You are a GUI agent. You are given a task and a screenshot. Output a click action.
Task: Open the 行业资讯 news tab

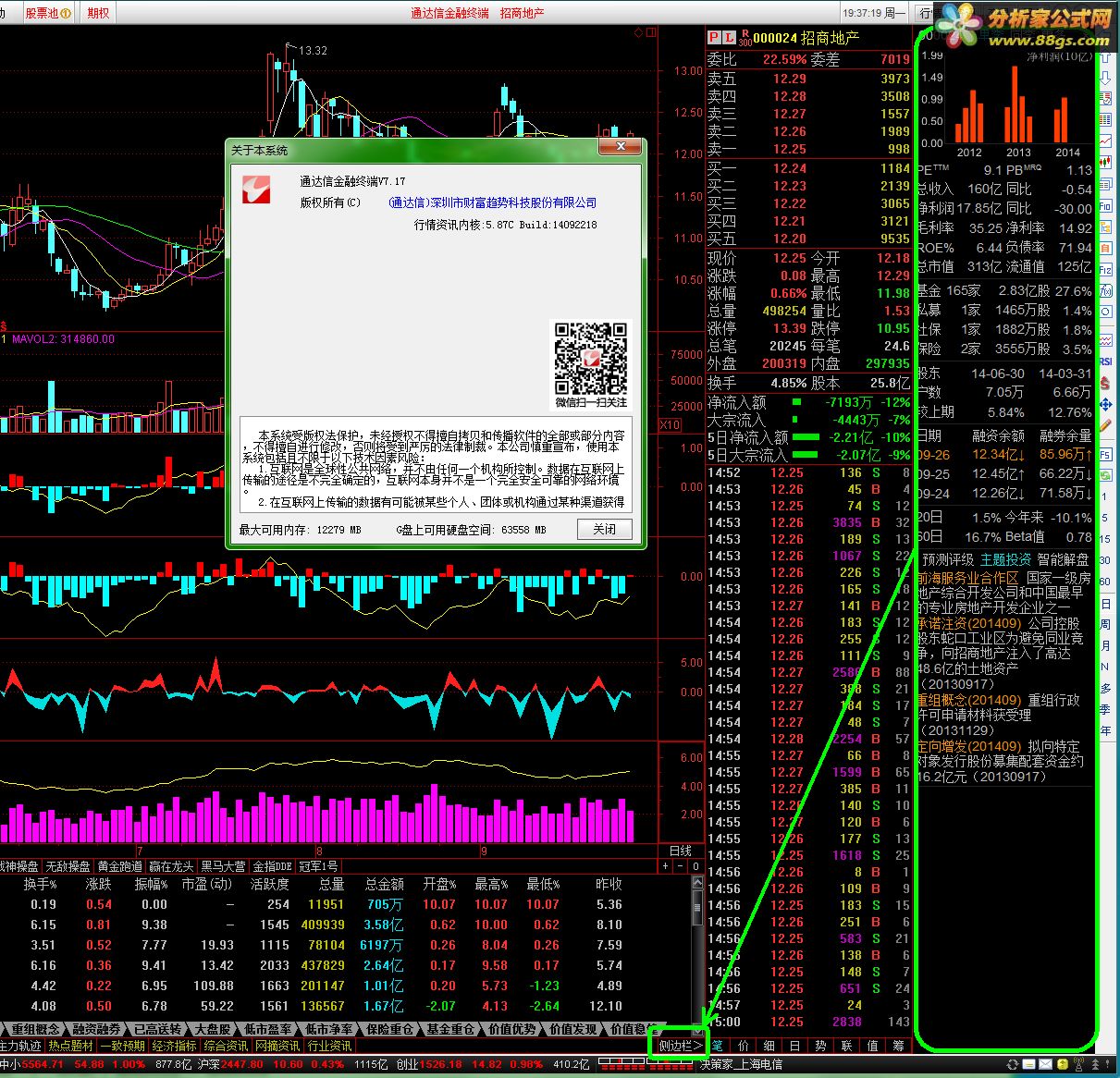[329, 1046]
